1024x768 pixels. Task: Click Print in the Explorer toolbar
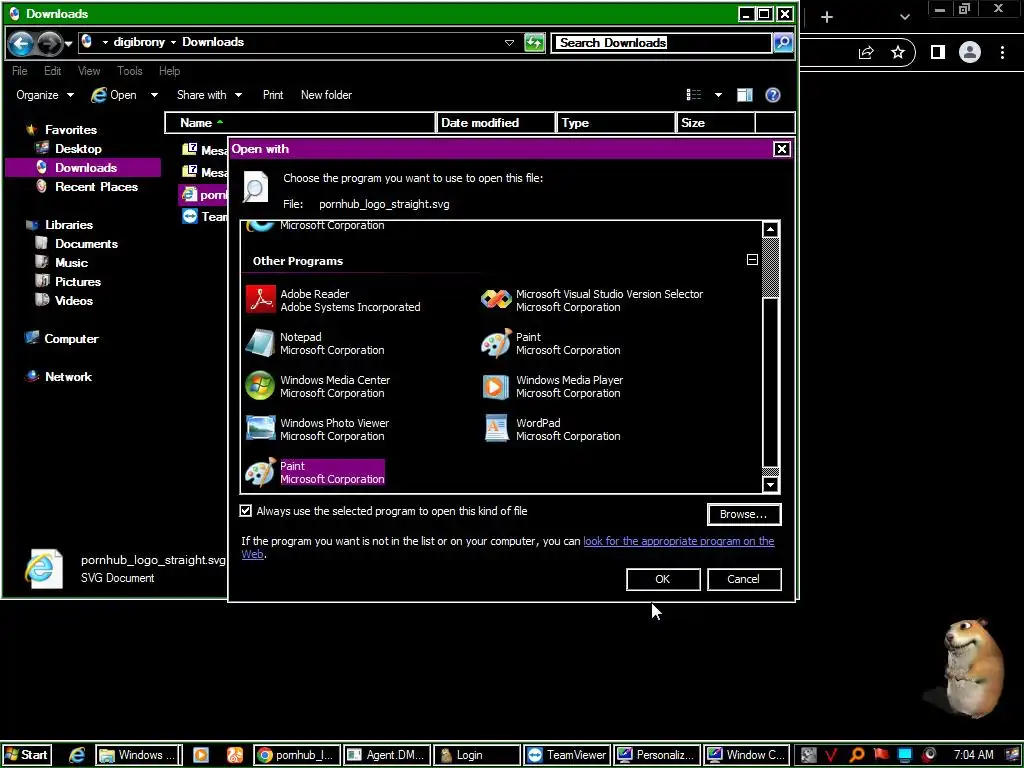(273, 95)
